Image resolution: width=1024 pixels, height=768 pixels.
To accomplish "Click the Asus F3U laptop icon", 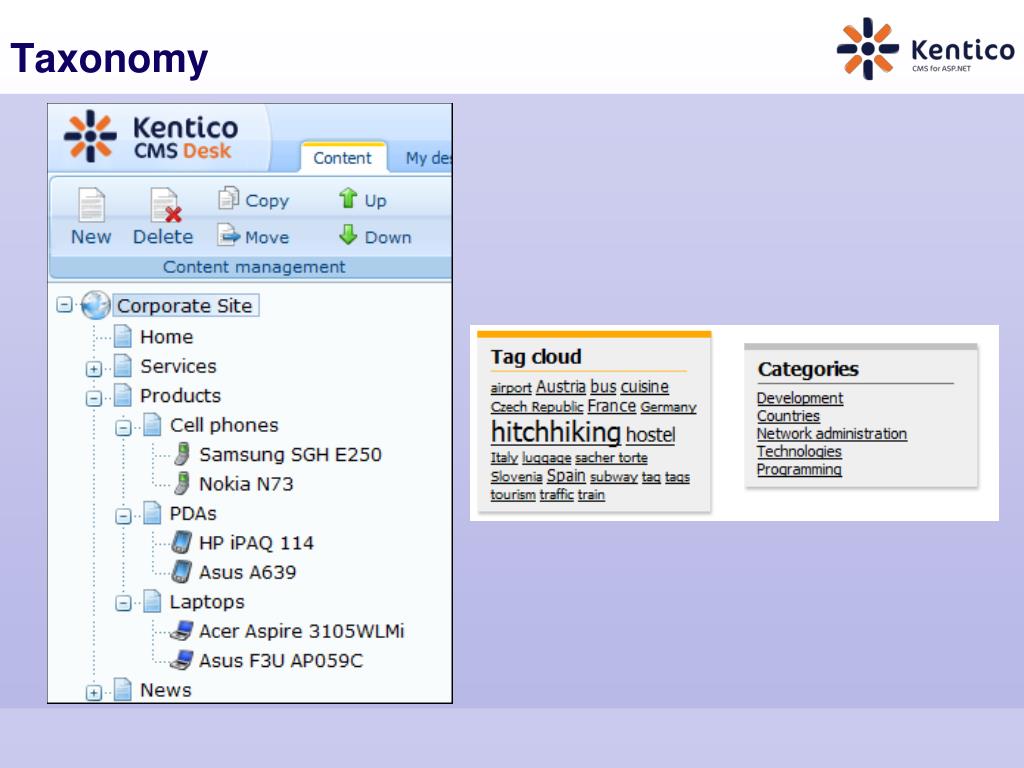I will tap(182, 660).
